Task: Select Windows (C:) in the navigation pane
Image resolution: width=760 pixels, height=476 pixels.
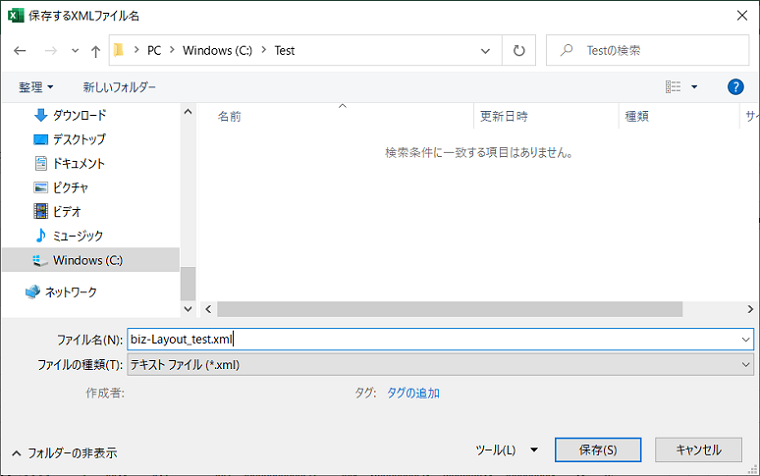Action: [91, 260]
